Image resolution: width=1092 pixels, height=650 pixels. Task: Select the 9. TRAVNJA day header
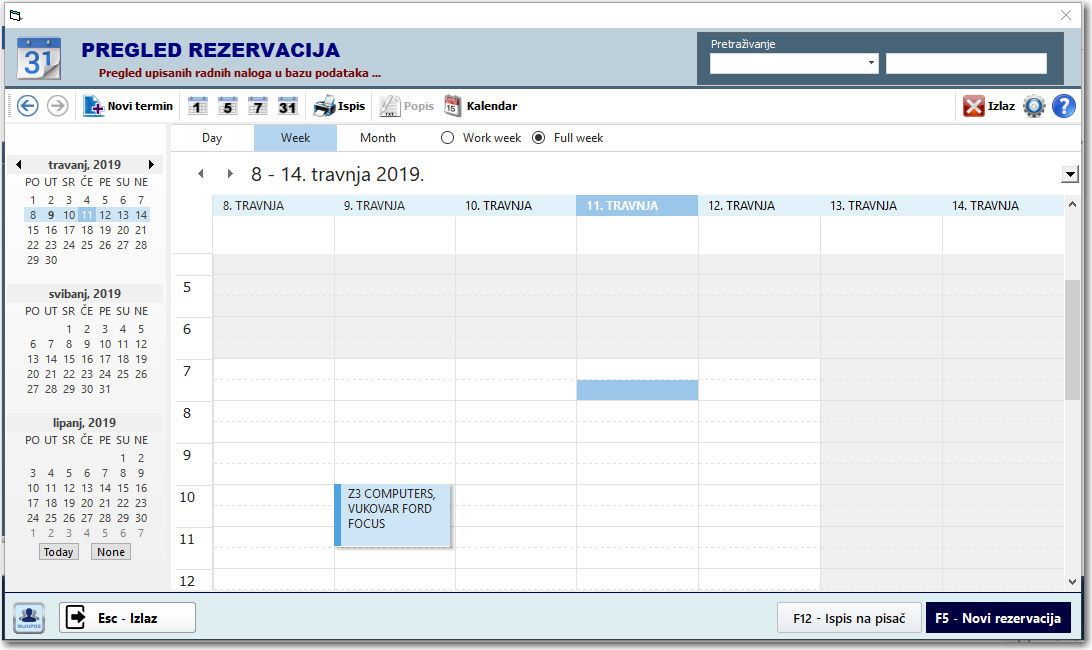[x=395, y=206]
